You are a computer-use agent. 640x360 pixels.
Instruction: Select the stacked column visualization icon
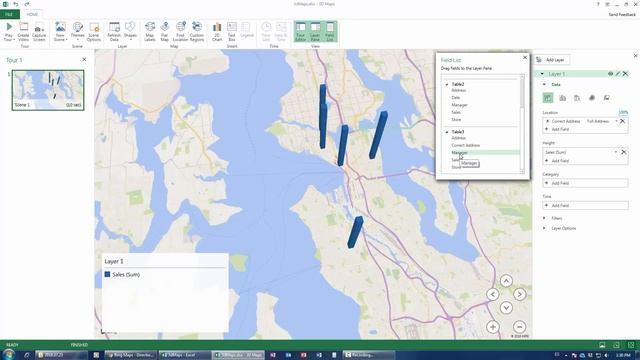pos(548,98)
